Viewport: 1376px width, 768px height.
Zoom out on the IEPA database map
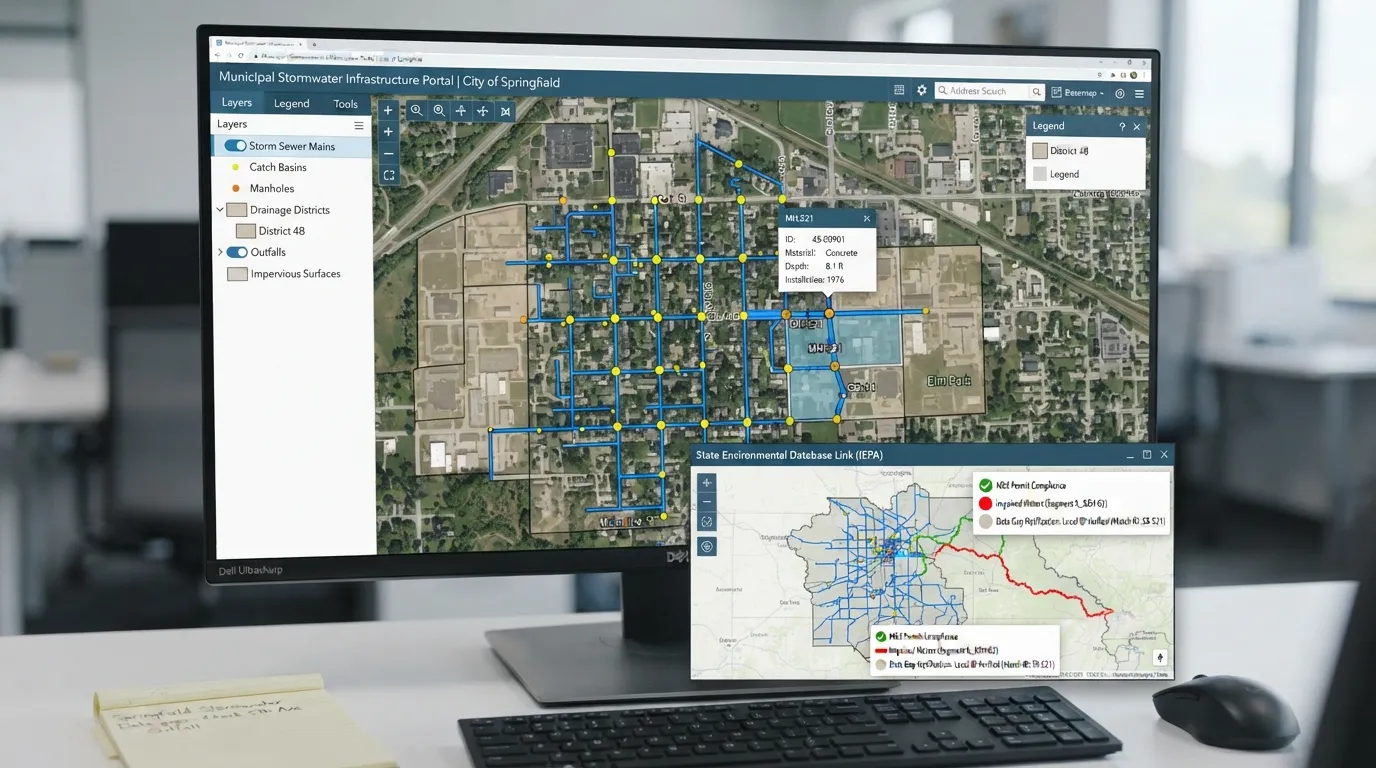pyautogui.click(x=707, y=502)
